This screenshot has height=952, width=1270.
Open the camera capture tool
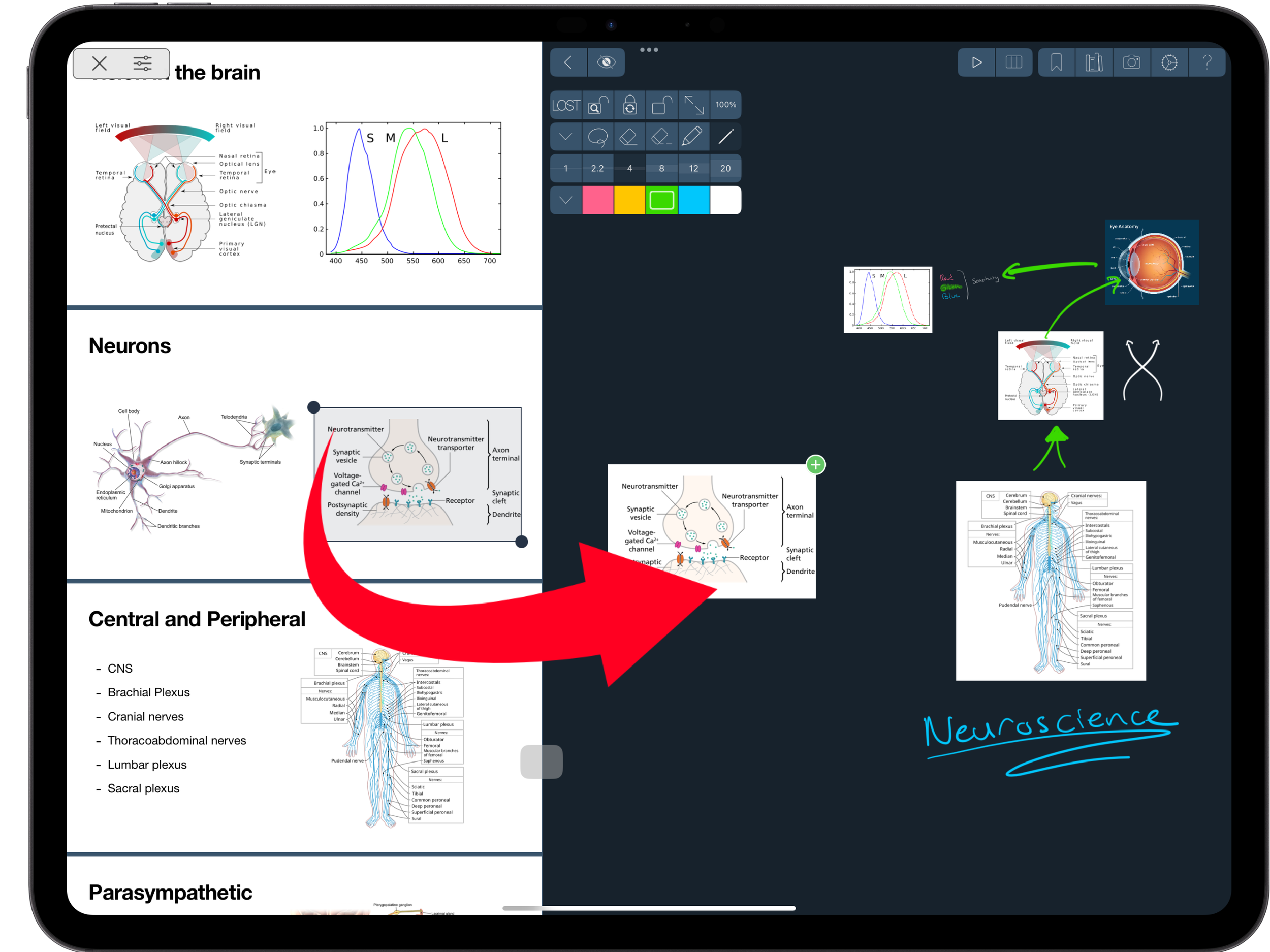click(1131, 62)
